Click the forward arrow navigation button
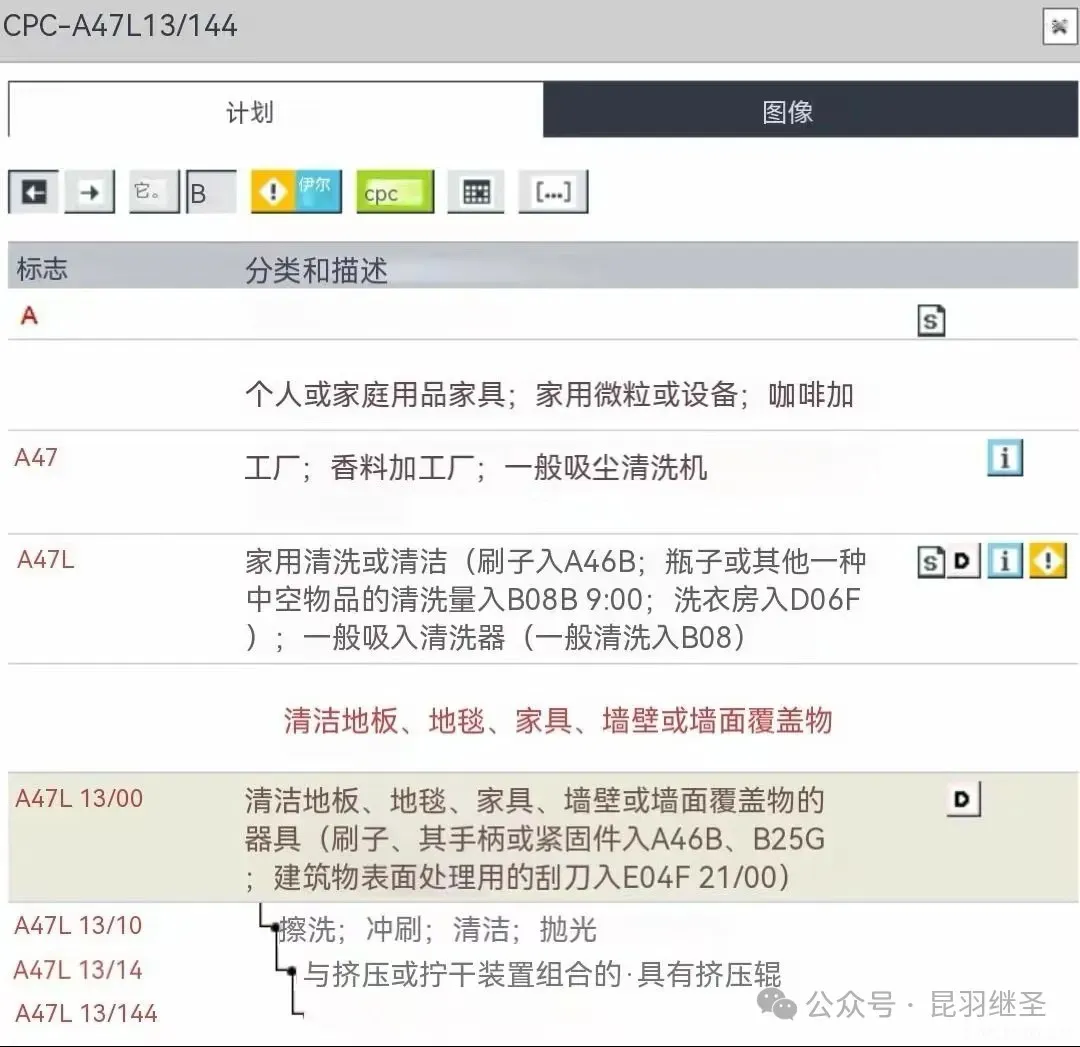 coord(90,192)
